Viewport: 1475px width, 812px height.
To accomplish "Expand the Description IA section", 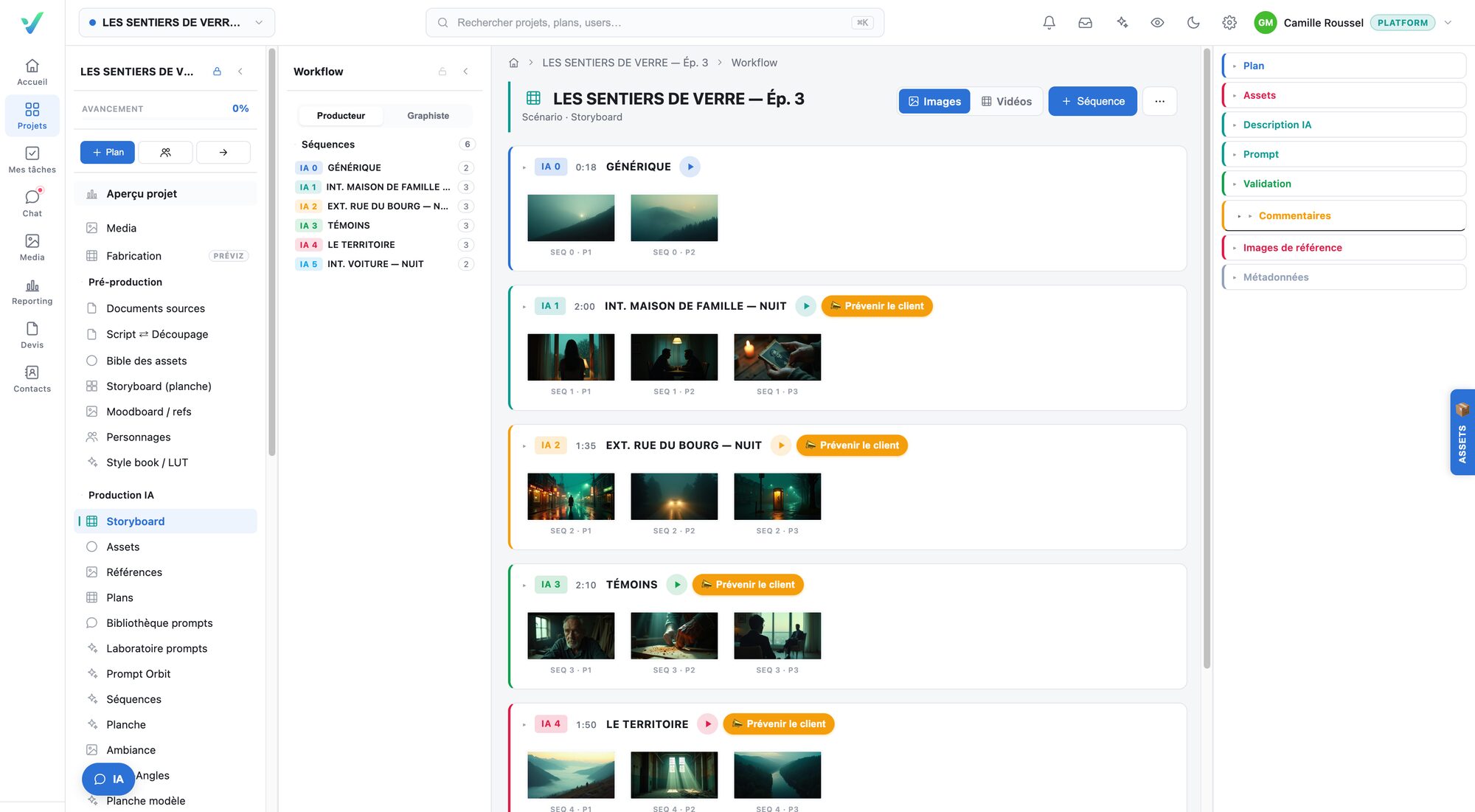I will [1344, 125].
